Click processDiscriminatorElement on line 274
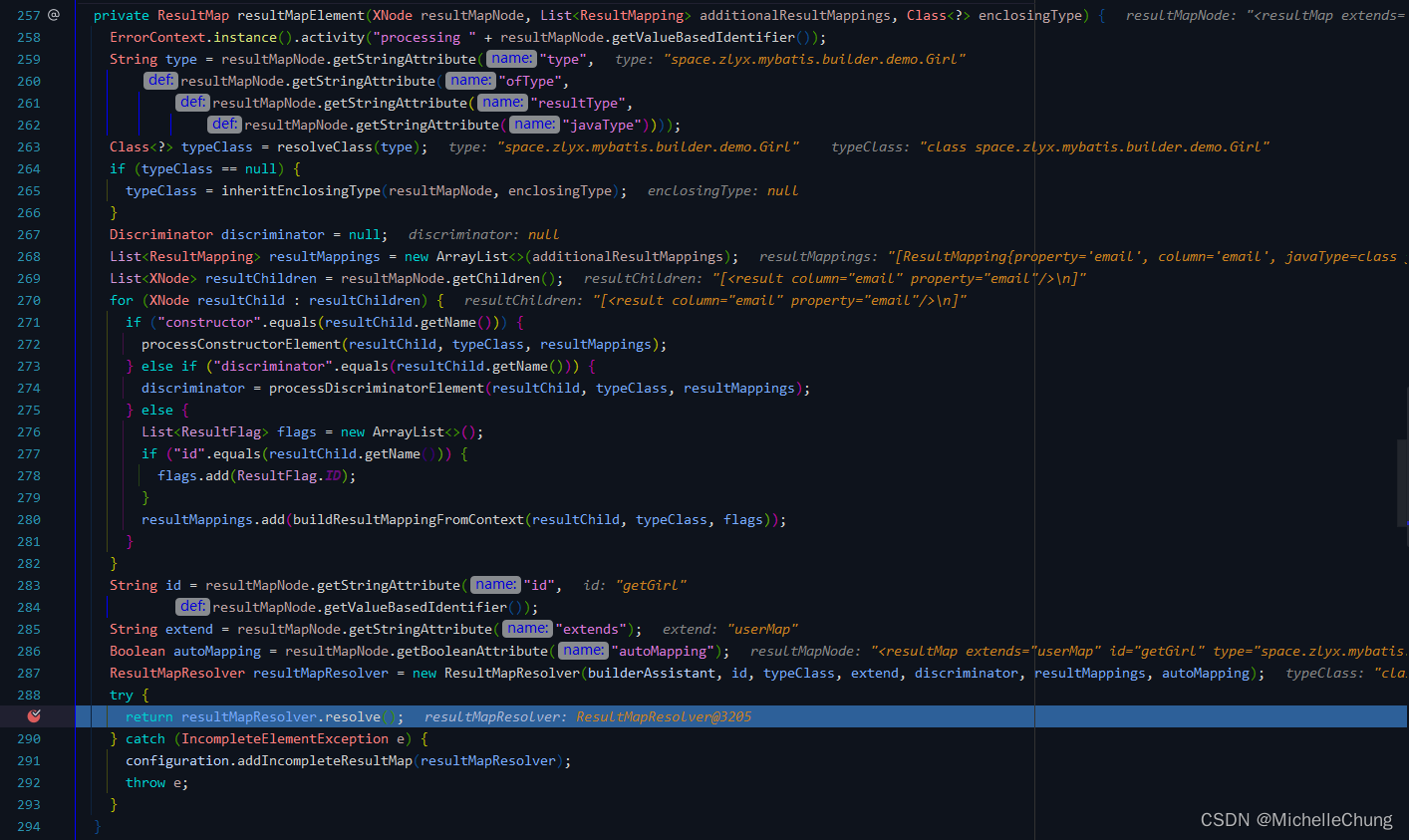The image size is (1409, 840). (x=377, y=388)
